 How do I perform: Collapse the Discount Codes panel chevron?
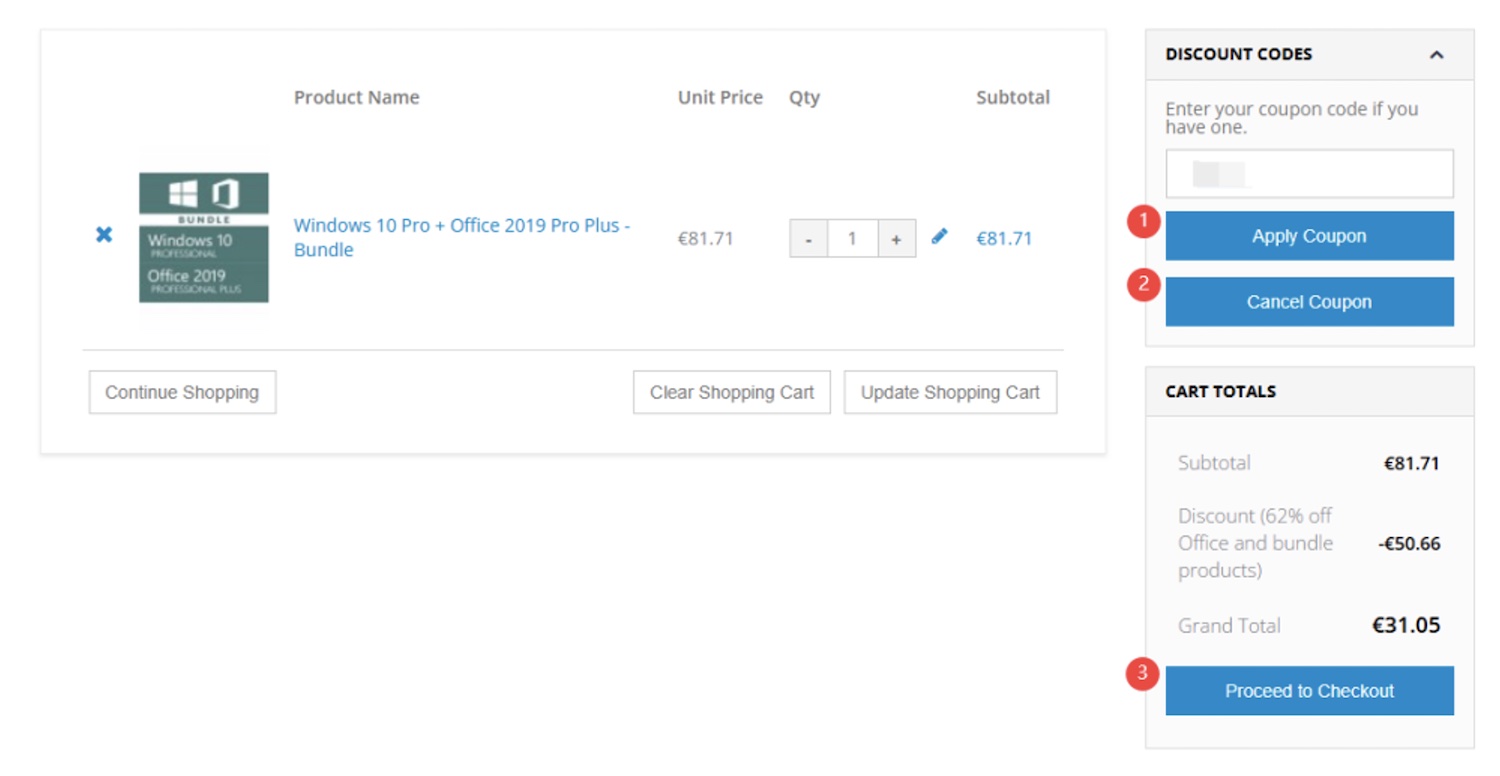(x=1436, y=55)
